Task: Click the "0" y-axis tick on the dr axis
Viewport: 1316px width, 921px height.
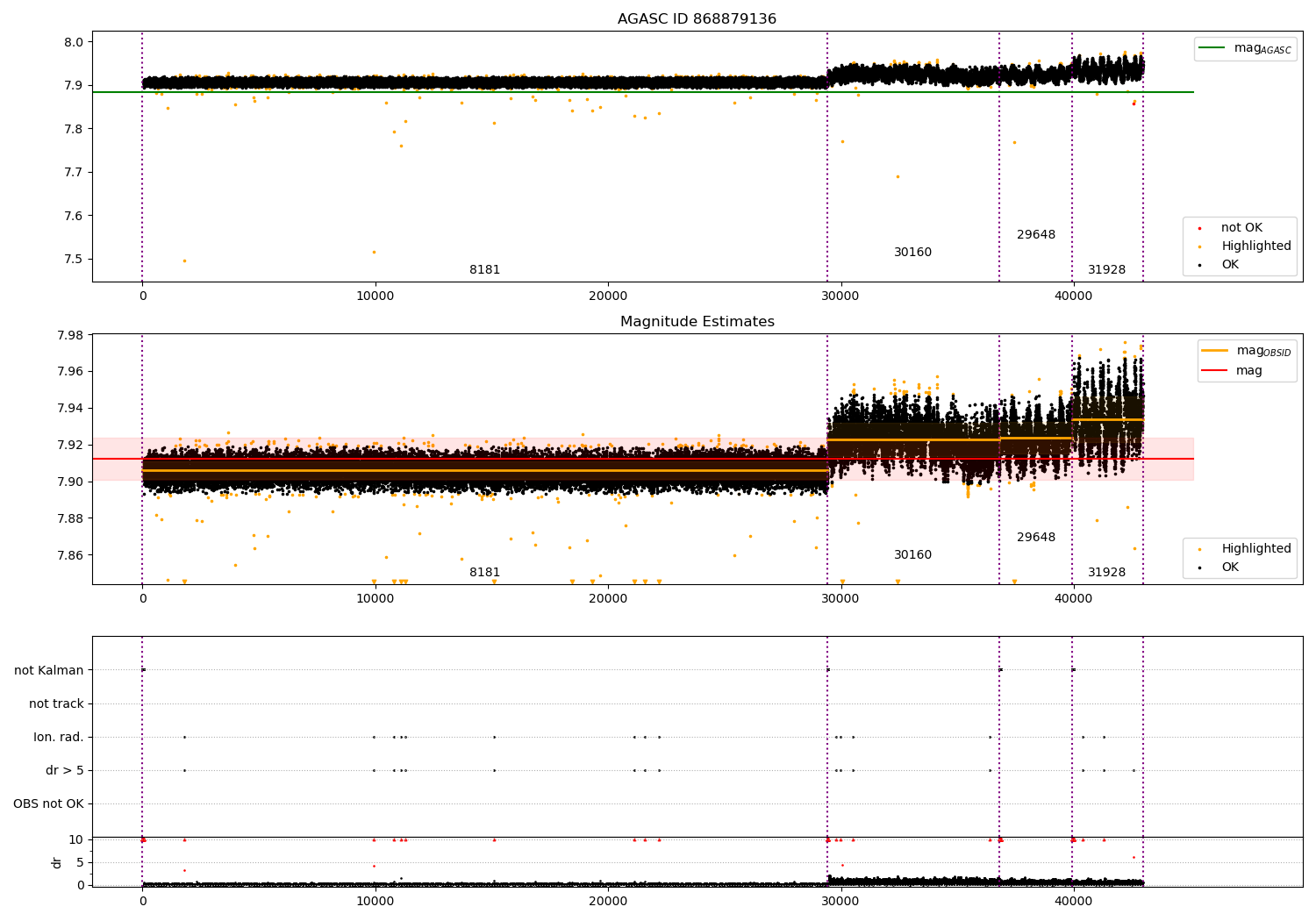Action: coord(80,885)
